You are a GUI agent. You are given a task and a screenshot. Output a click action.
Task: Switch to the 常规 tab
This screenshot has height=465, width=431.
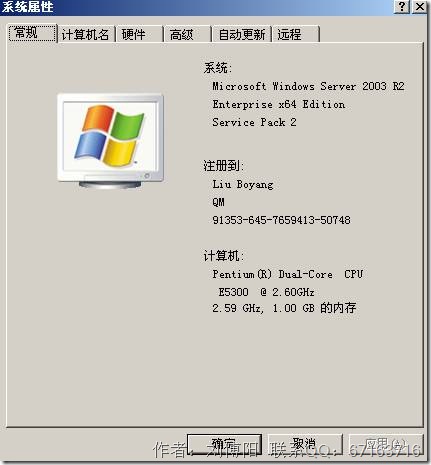click(x=32, y=33)
